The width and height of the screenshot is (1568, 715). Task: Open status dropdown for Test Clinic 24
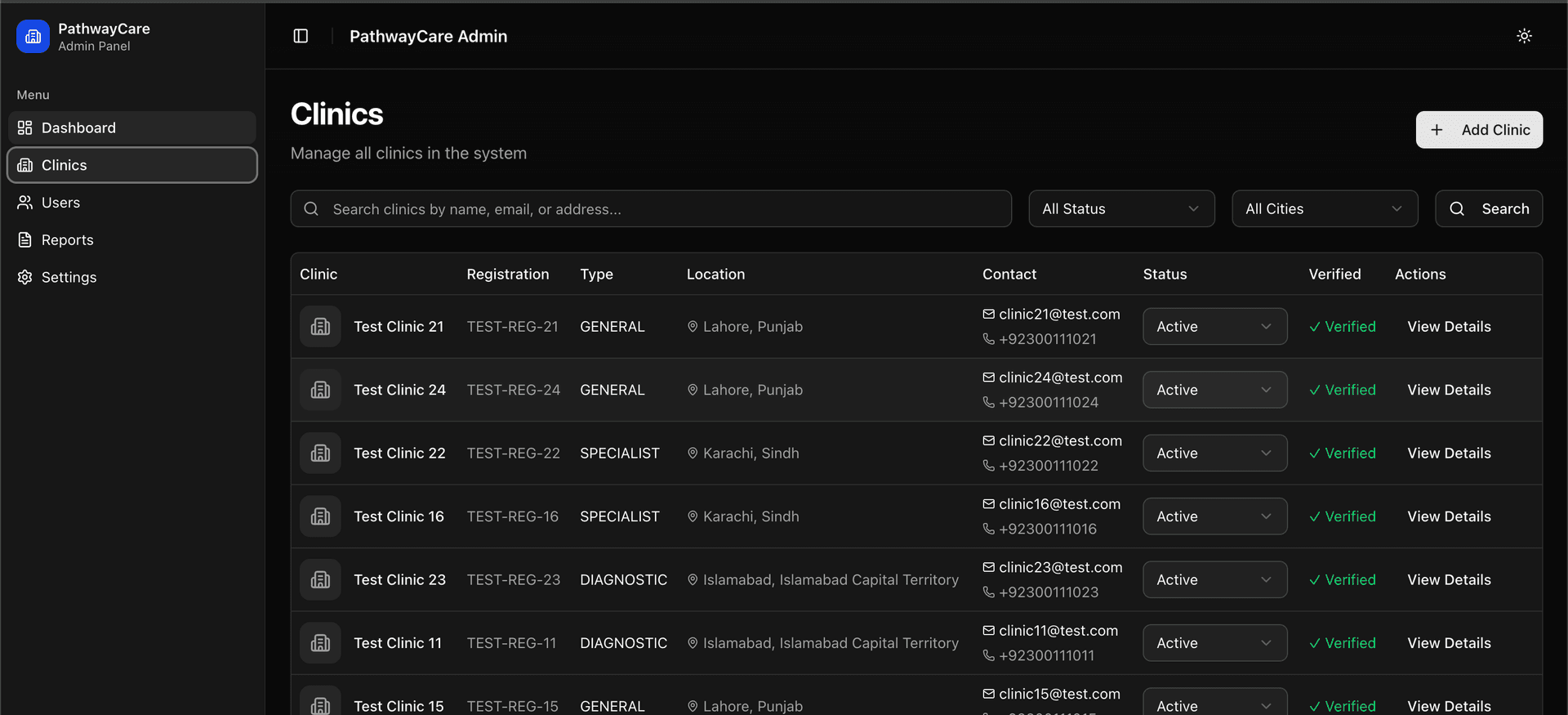[1215, 390]
